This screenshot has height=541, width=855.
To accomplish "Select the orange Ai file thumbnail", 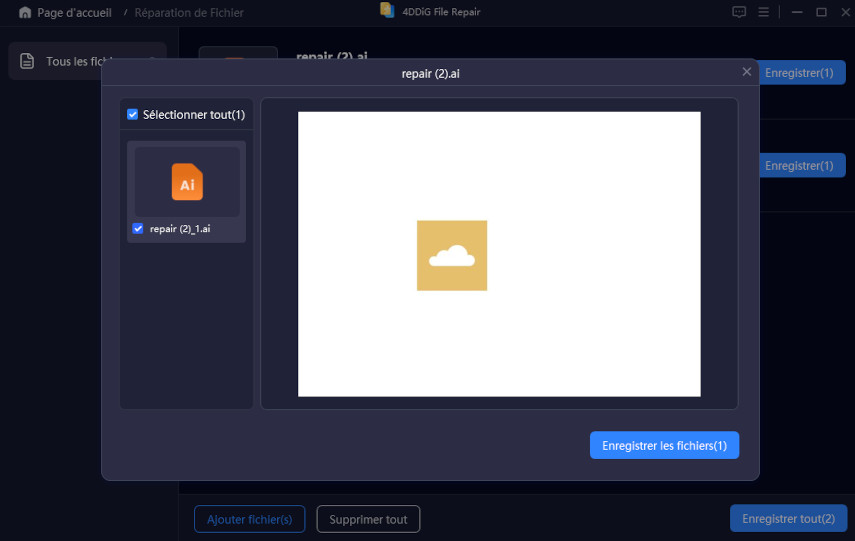I will click(x=187, y=182).
